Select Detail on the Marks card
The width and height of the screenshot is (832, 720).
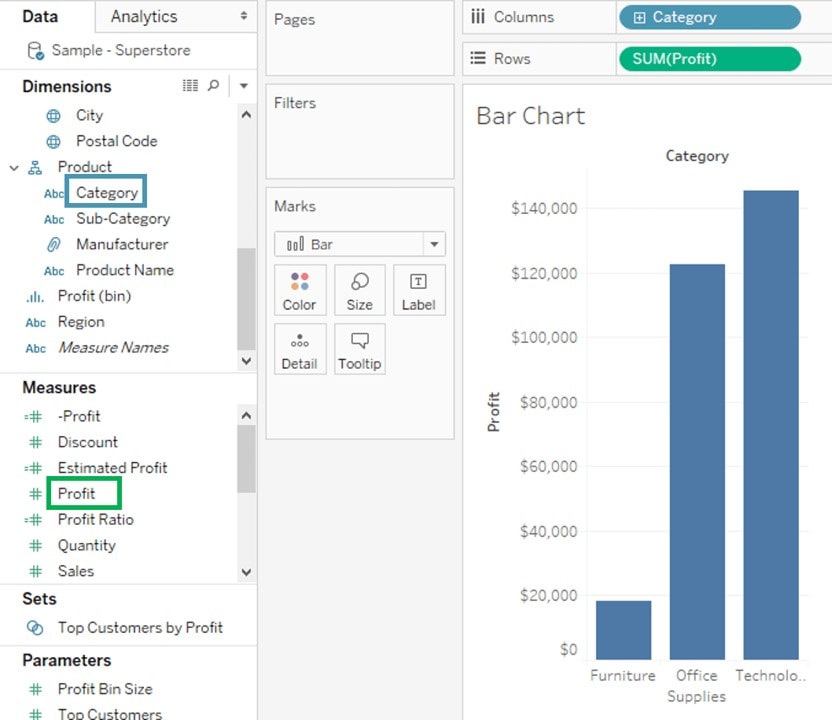(x=300, y=349)
